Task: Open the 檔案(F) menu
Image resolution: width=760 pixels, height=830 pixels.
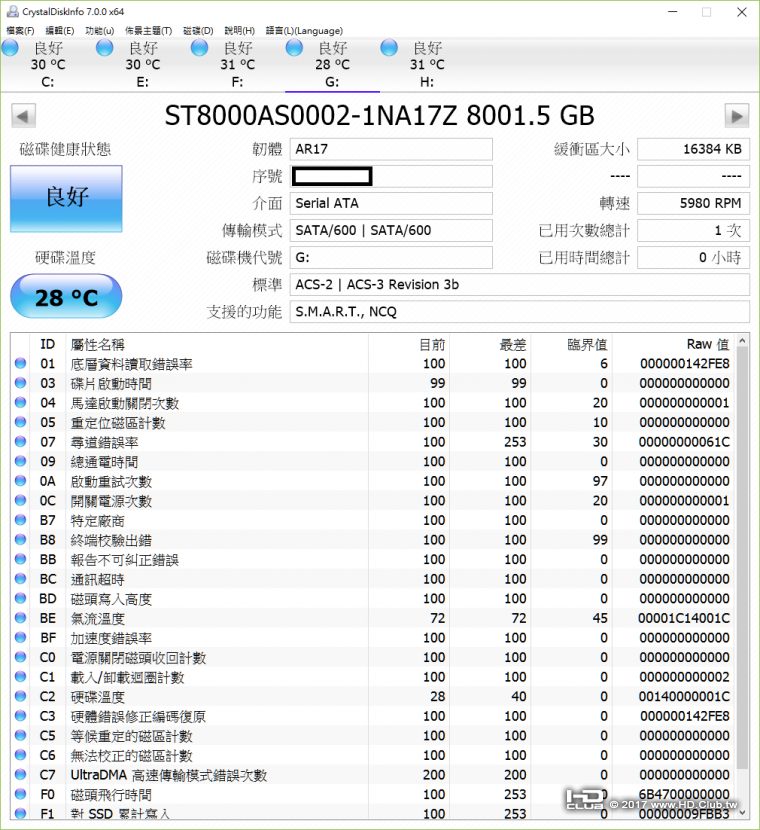Action: tap(20, 31)
